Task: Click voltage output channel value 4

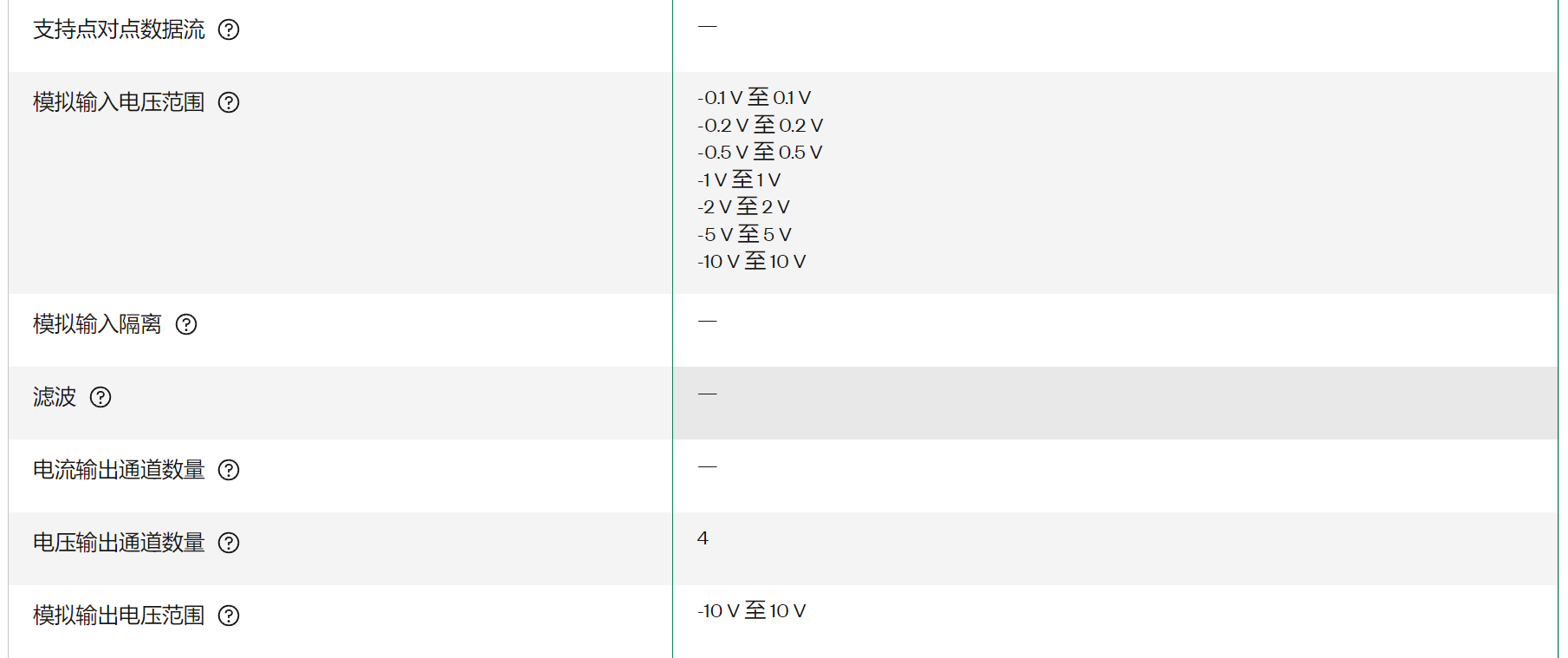Action: pyautogui.click(x=703, y=538)
